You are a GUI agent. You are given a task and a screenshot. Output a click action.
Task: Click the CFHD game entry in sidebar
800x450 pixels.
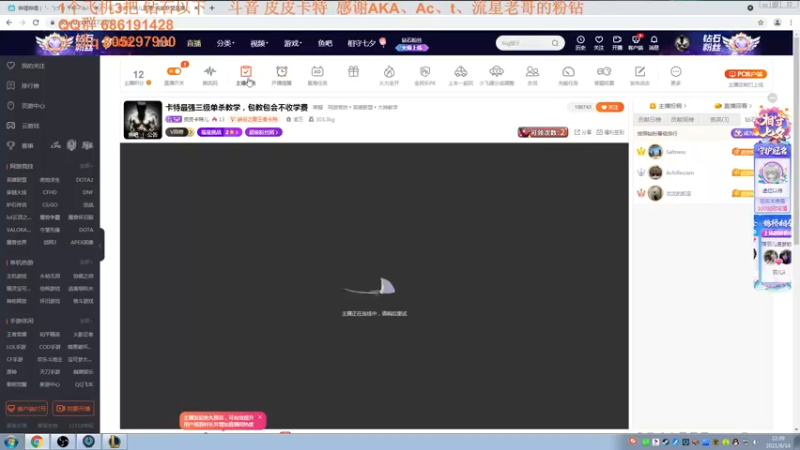click(50, 192)
